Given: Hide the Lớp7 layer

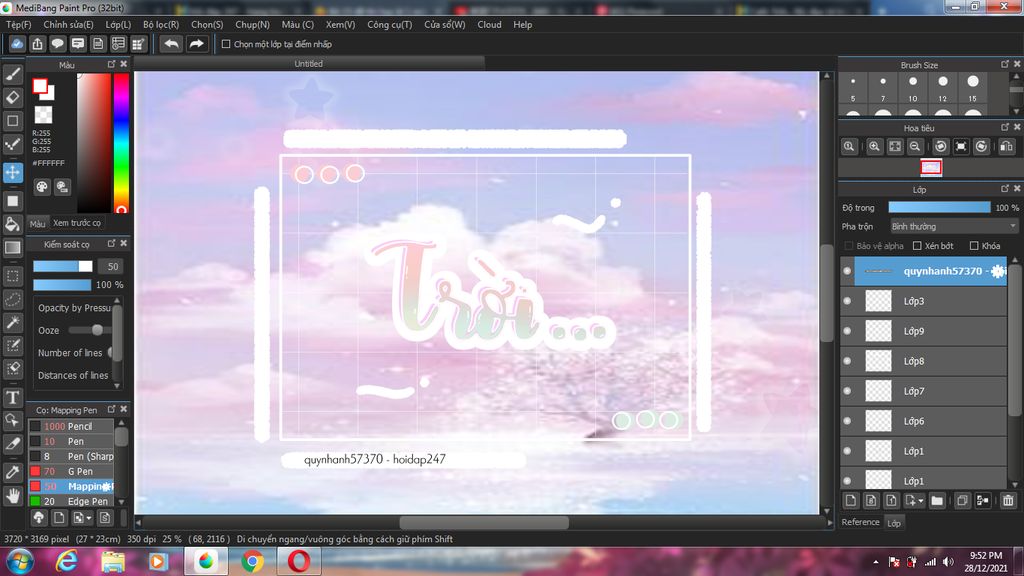Looking at the screenshot, I should (x=847, y=391).
